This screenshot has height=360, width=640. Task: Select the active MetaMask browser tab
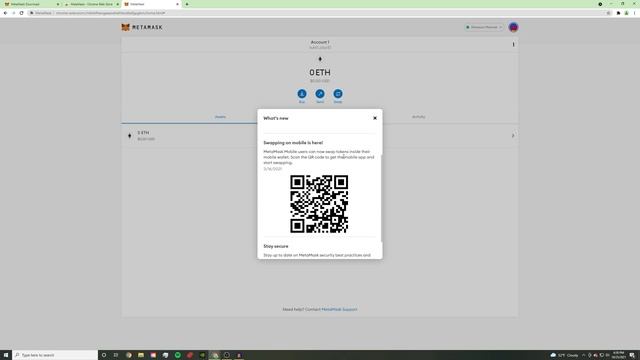coord(151,4)
